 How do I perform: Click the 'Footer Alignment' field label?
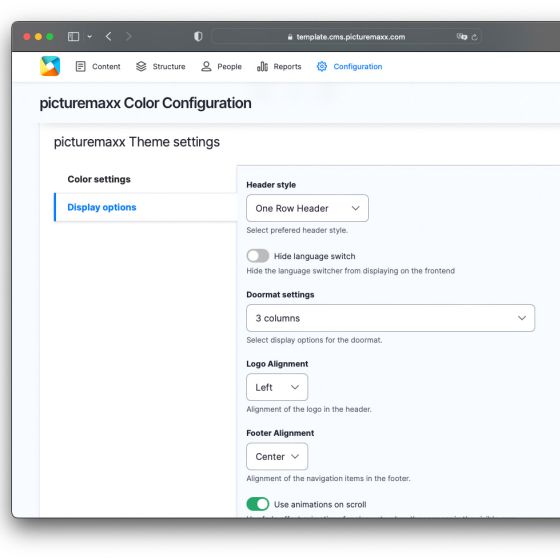[280, 433]
